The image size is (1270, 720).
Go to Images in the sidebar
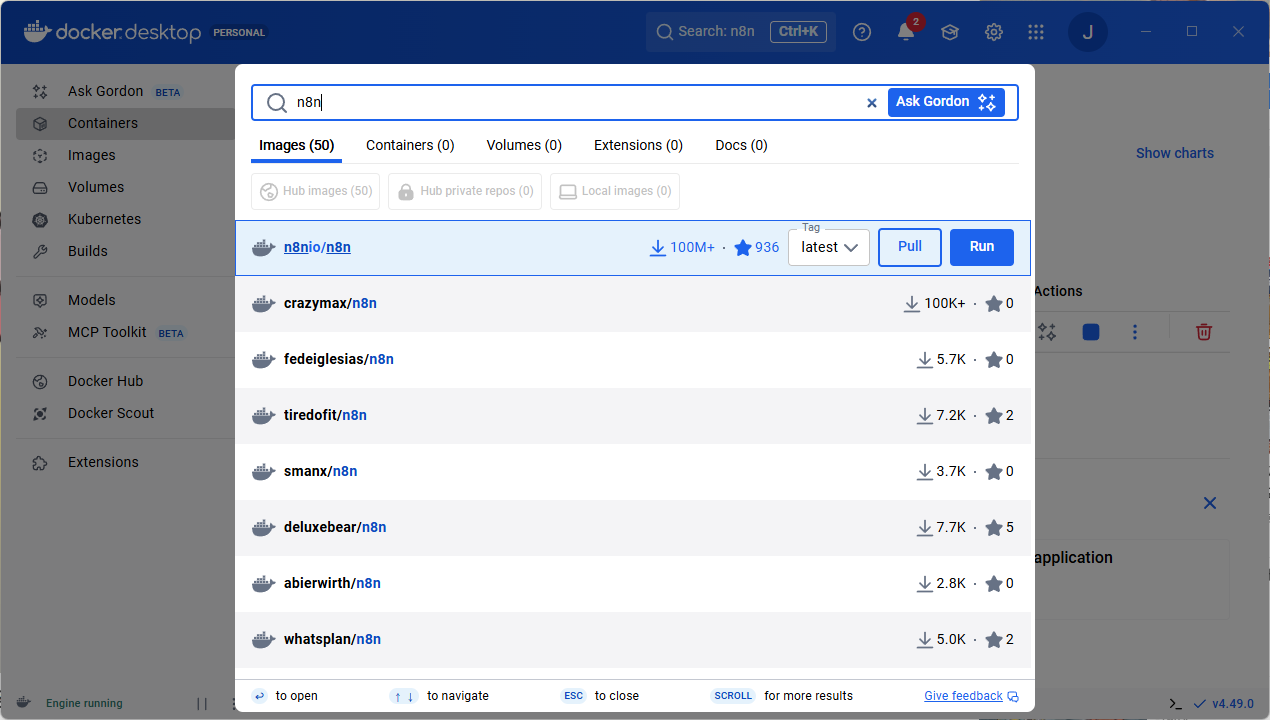92,155
